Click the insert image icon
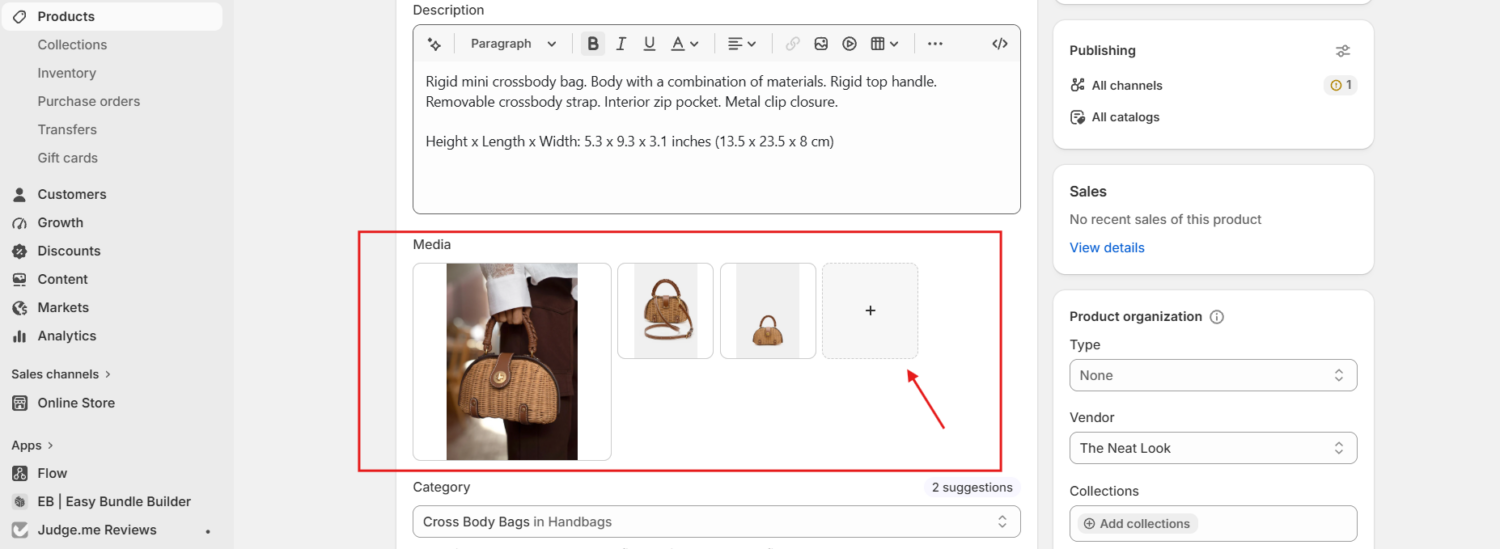 pyautogui.click(x=821, y=44)
